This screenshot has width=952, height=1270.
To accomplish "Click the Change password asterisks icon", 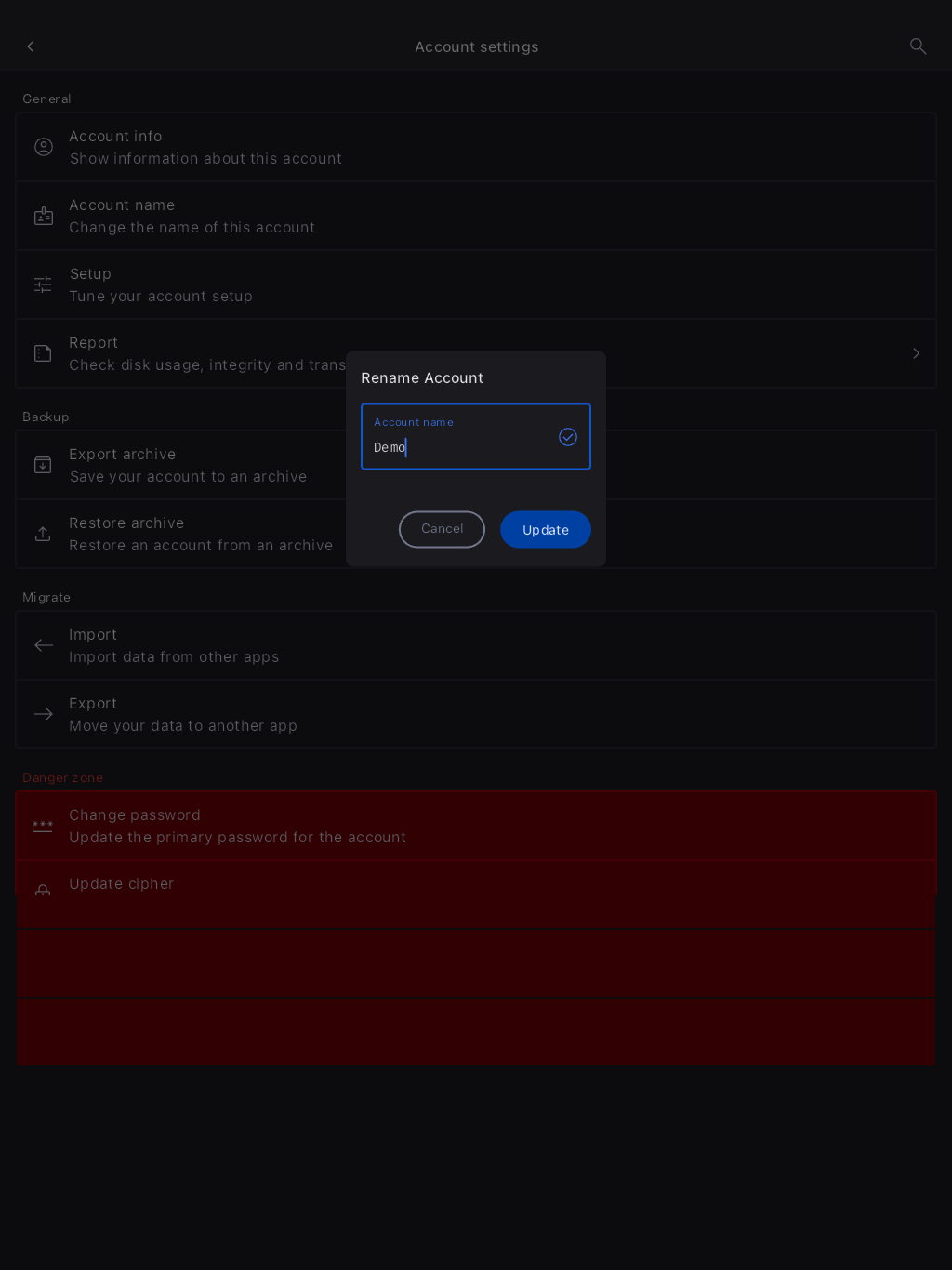I will [x=43, y=826].
